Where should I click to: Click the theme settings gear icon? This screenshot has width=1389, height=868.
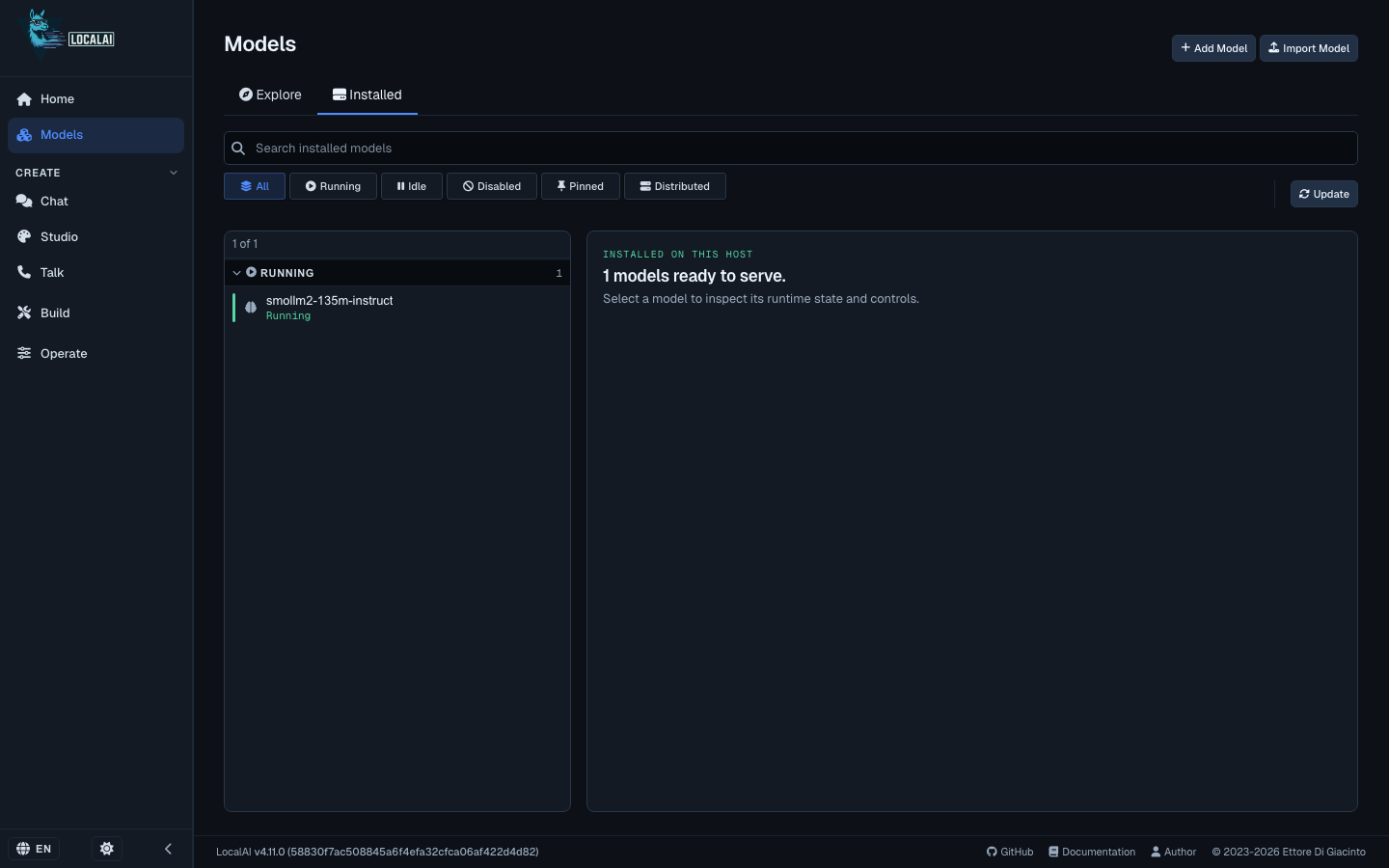pyautogui.click(x=107, y=849)
